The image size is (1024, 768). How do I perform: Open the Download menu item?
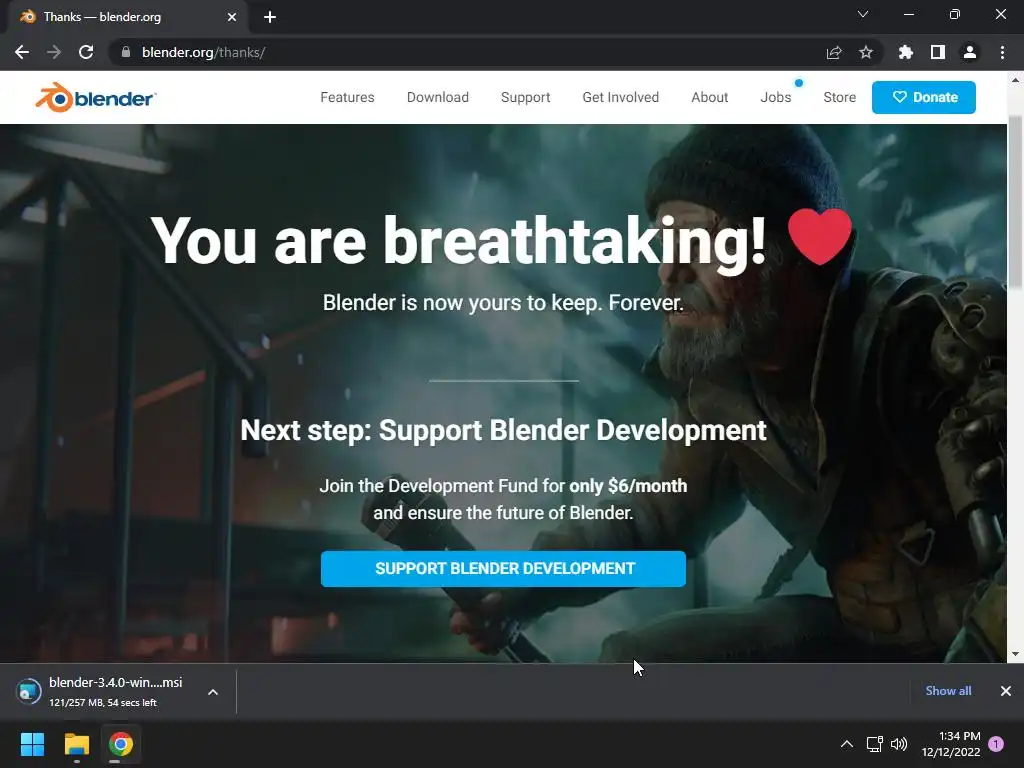tap(438, 97)
